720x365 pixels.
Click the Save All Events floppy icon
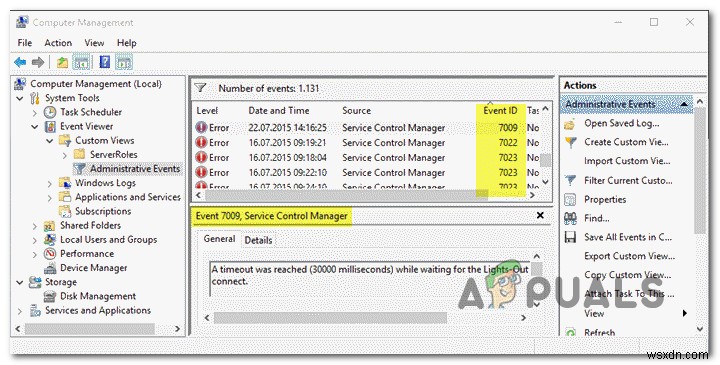click(x=570, y=237)
